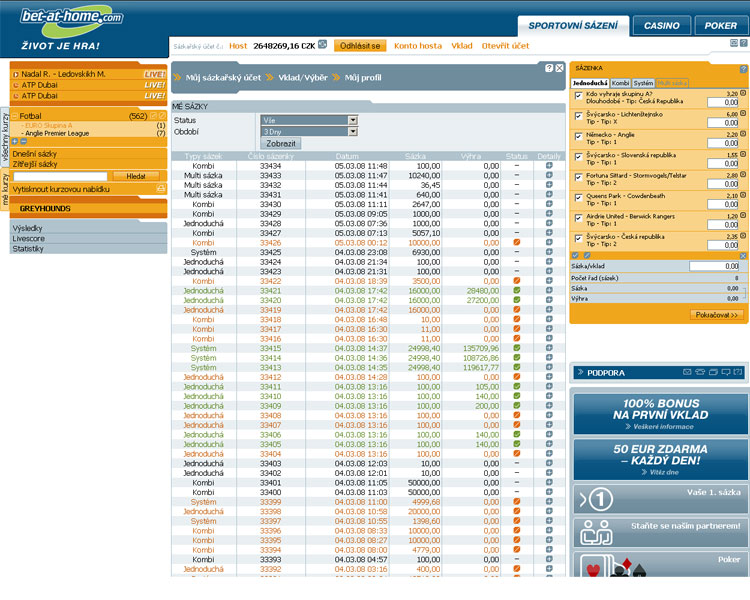Click the help question mark in Sázenka panel
Viewport: 750px width, 600px height.
tap(743, 70)
